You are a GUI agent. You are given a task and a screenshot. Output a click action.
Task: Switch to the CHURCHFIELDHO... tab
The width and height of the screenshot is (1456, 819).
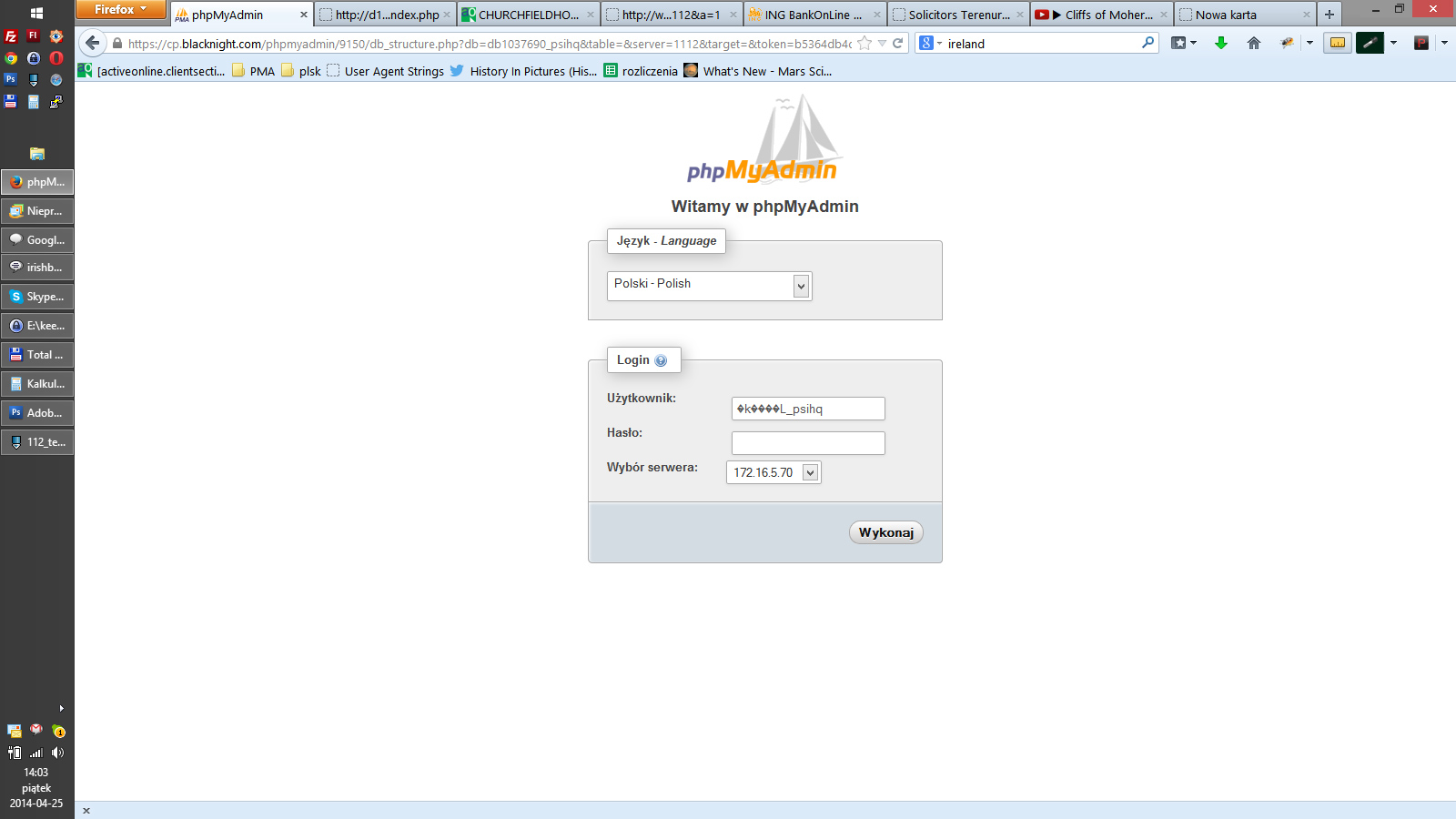click(528, 15)
